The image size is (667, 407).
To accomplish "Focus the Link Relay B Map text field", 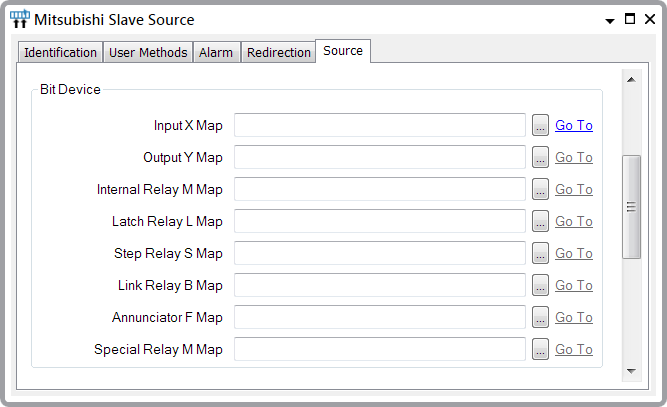I will pyautogui.click(x=379, y=285).
